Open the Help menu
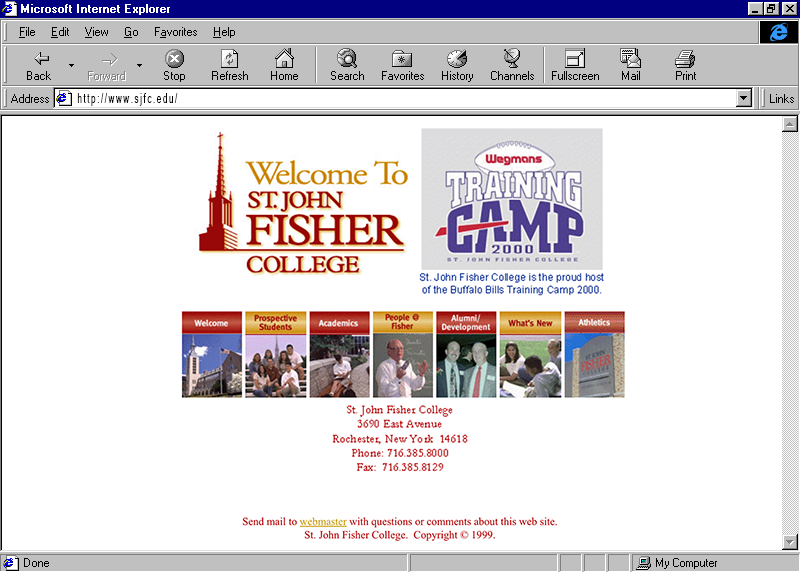The image size is (800, 572). click(x=224, y=32)
